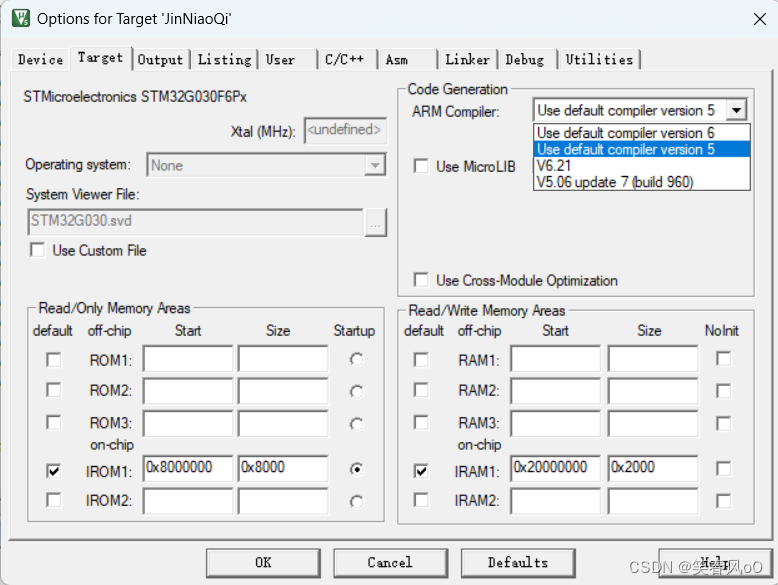This screenshot has width=778, height=585.
Task: Uncheck the IRAM1 default checkbox
Action: tap(421, 470)
